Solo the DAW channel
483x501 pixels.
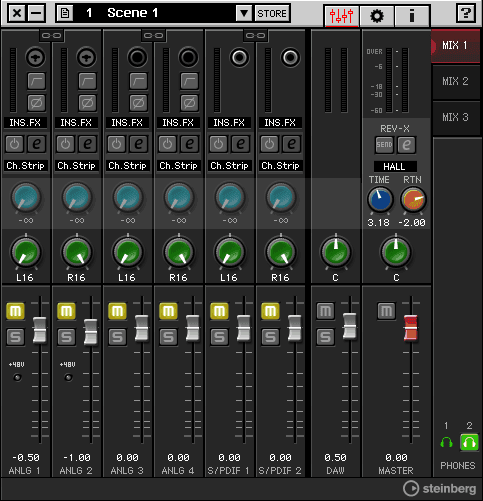pos(325,337)
